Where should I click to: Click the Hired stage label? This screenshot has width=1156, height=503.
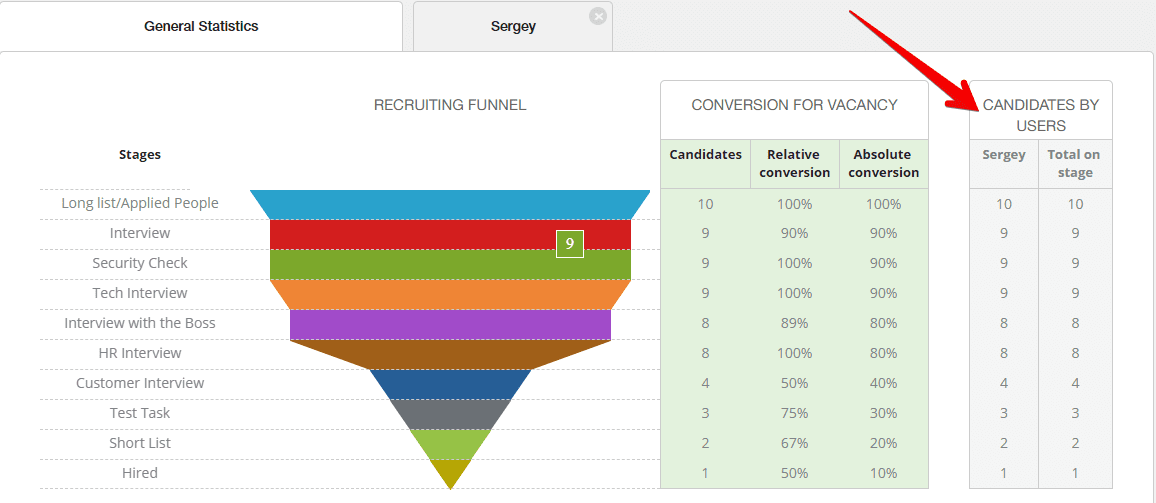coord(140,473)
